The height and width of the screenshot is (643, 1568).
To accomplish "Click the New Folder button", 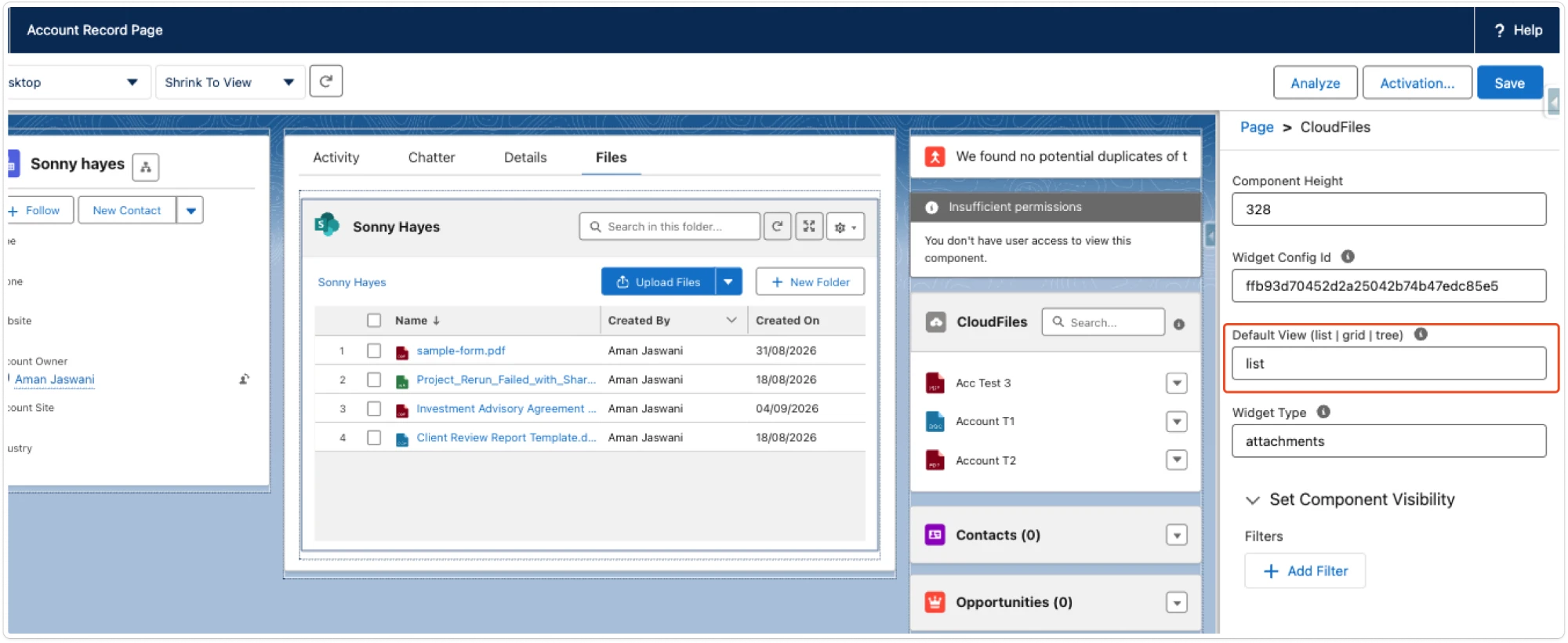I will 810,282.
